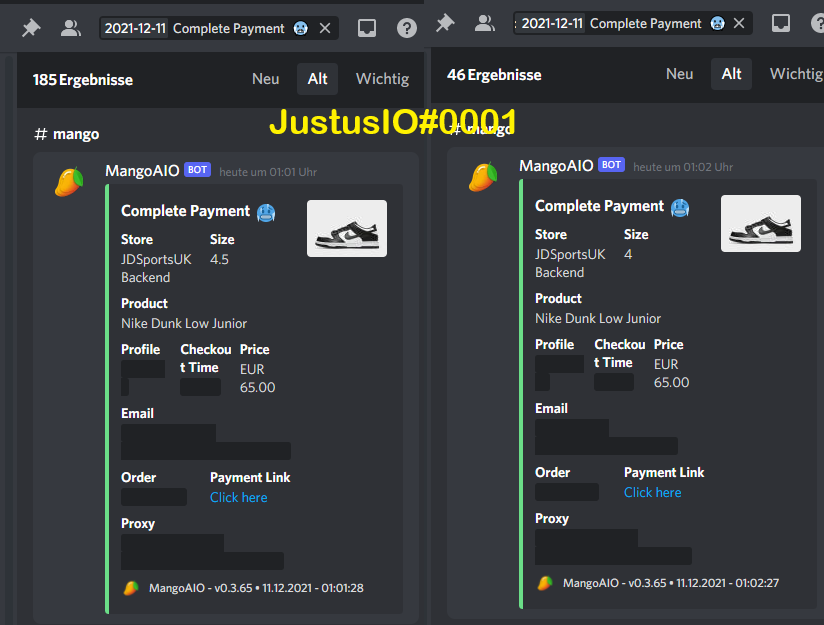Click timestamp heute um 01:02 Uhr
The image size is (824, 625).
point(683,167)
